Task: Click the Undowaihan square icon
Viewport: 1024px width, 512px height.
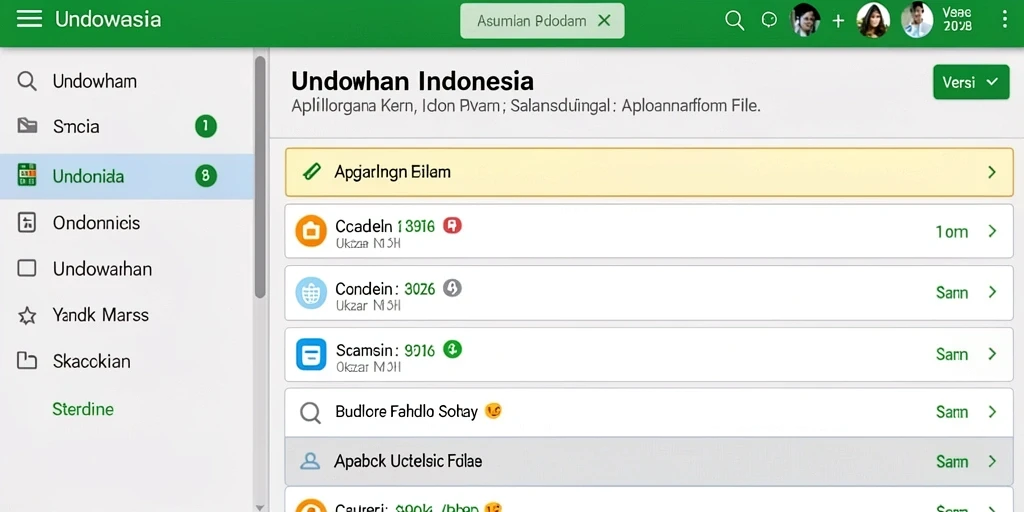Action: pyautogui.click(x=27, y=268)
